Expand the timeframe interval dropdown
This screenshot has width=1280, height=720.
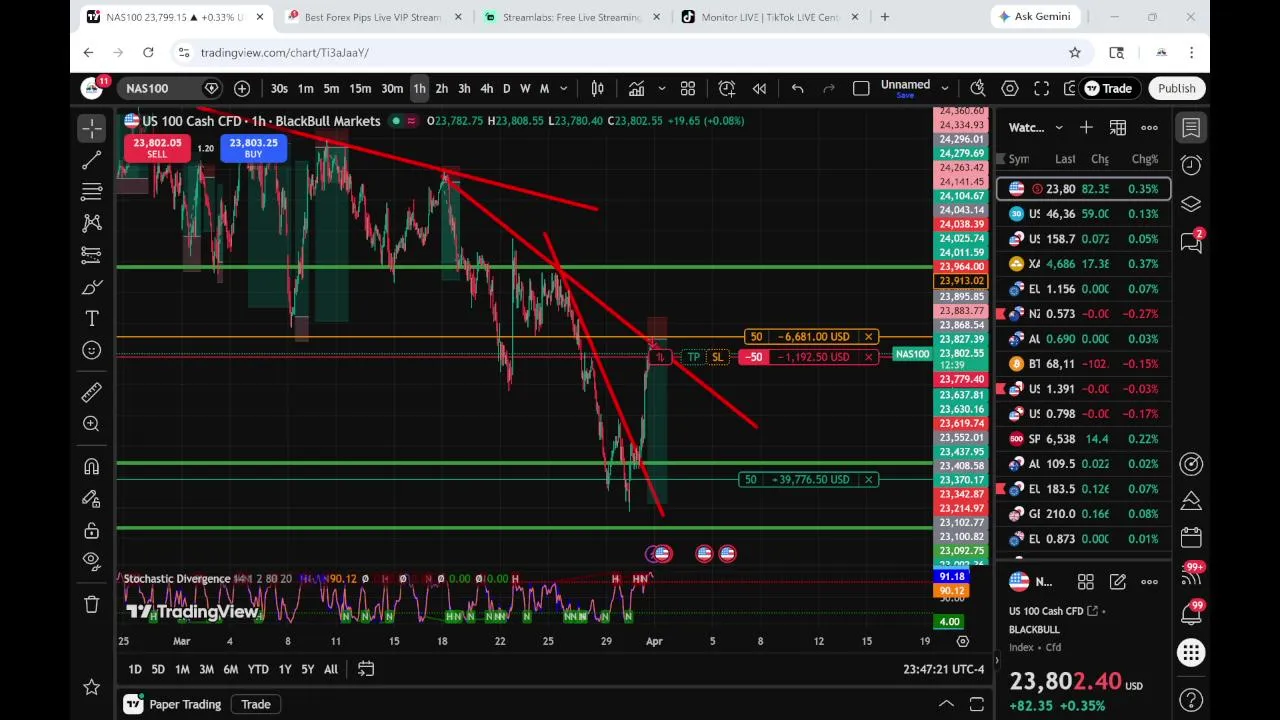point(563,89)
